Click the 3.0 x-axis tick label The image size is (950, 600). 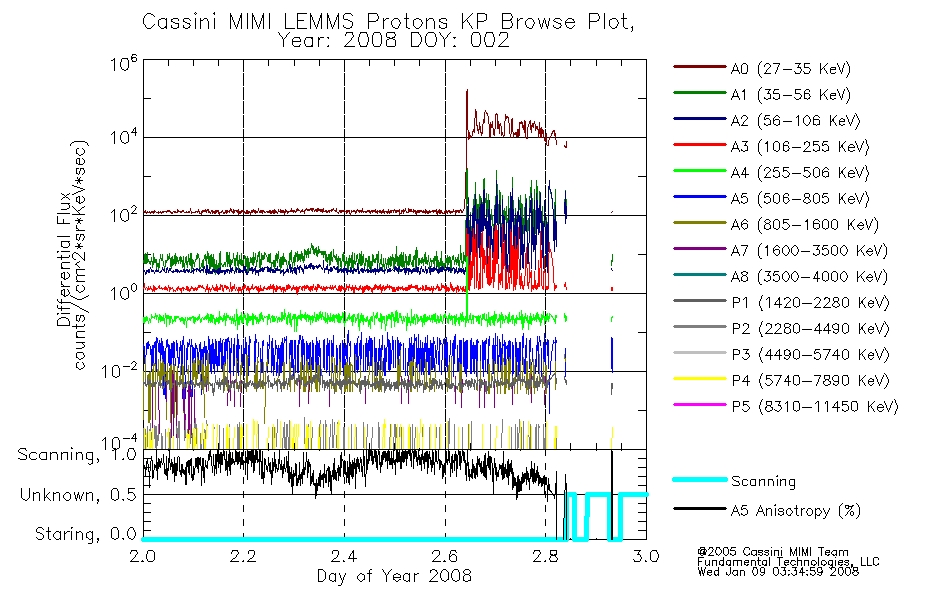click(x=646, y=556)
